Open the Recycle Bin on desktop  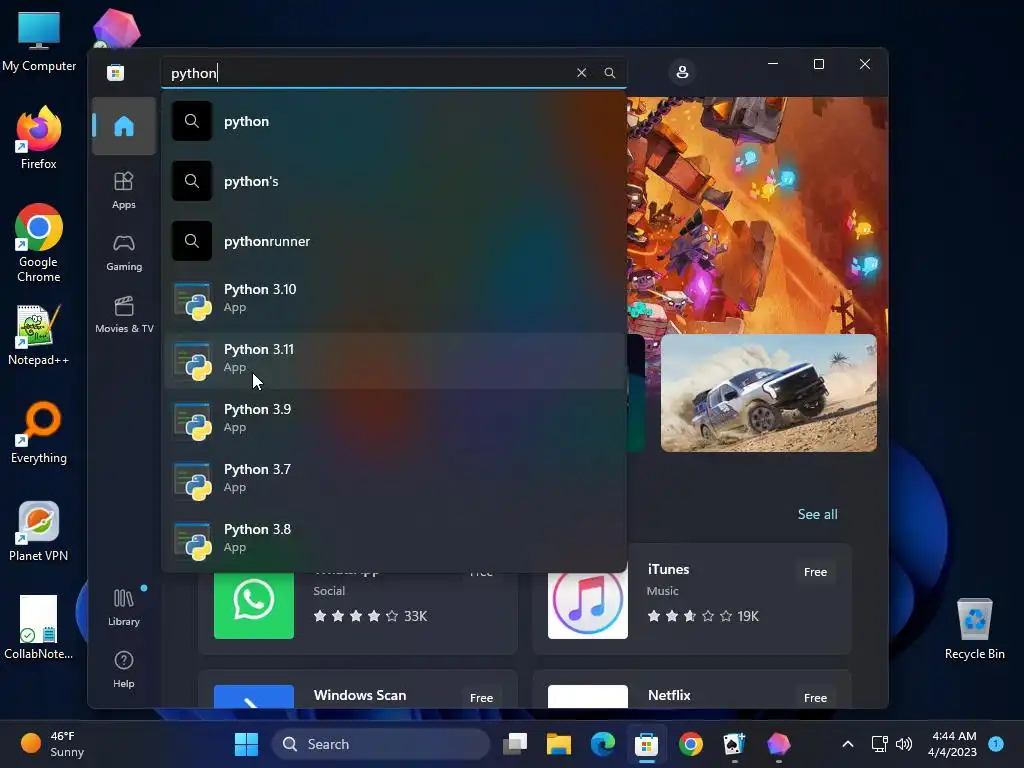pyautogui.click(x=974, y=628)
